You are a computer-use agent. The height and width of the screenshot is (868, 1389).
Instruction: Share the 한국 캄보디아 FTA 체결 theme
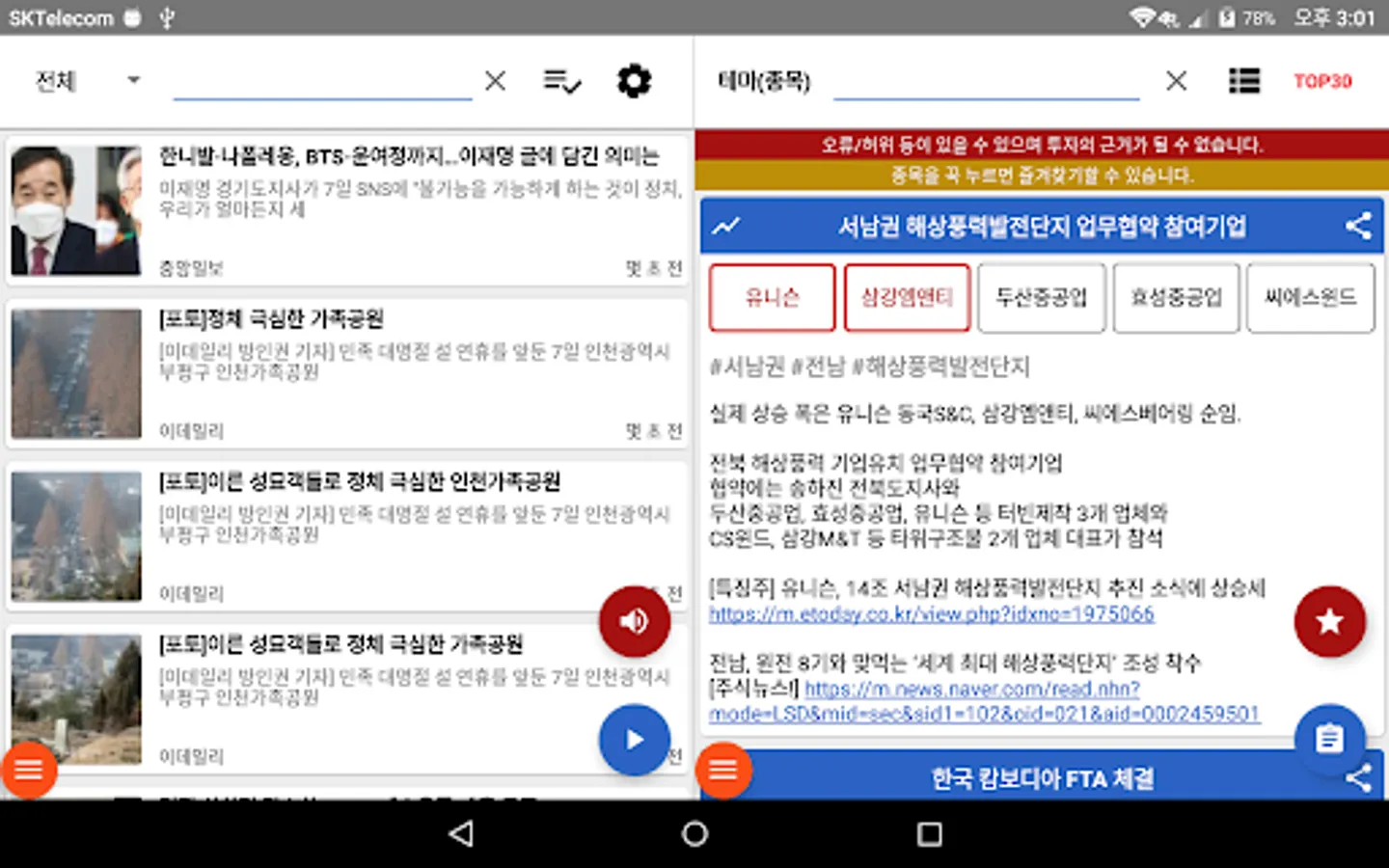[x=1358, y=778]
